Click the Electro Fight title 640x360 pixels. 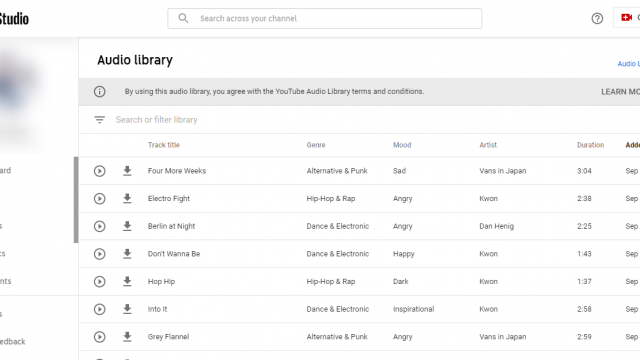click(x=169, y=199)
